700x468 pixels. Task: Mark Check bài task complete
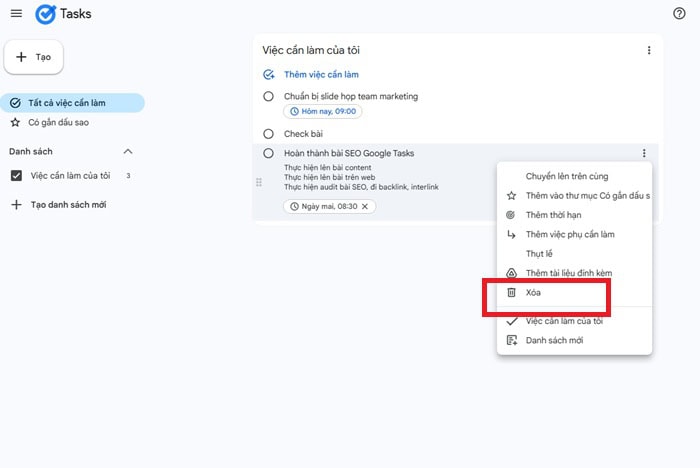[268, 134]
